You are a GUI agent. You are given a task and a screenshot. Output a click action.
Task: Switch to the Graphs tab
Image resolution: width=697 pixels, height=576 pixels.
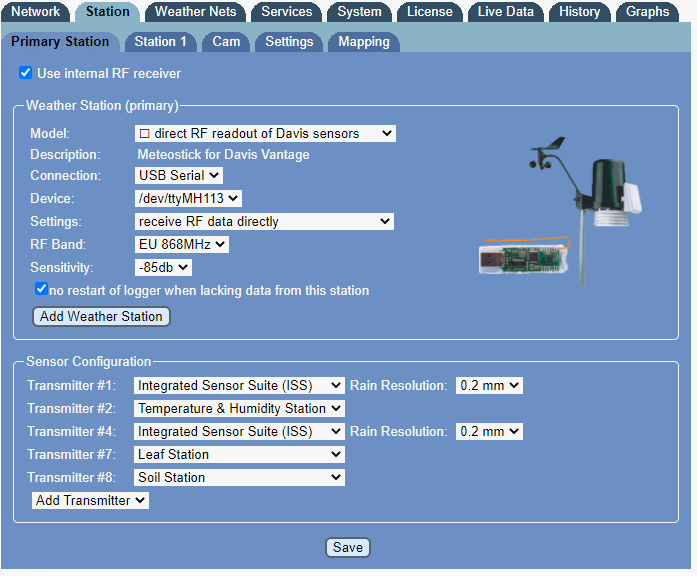tap(647, 12)
